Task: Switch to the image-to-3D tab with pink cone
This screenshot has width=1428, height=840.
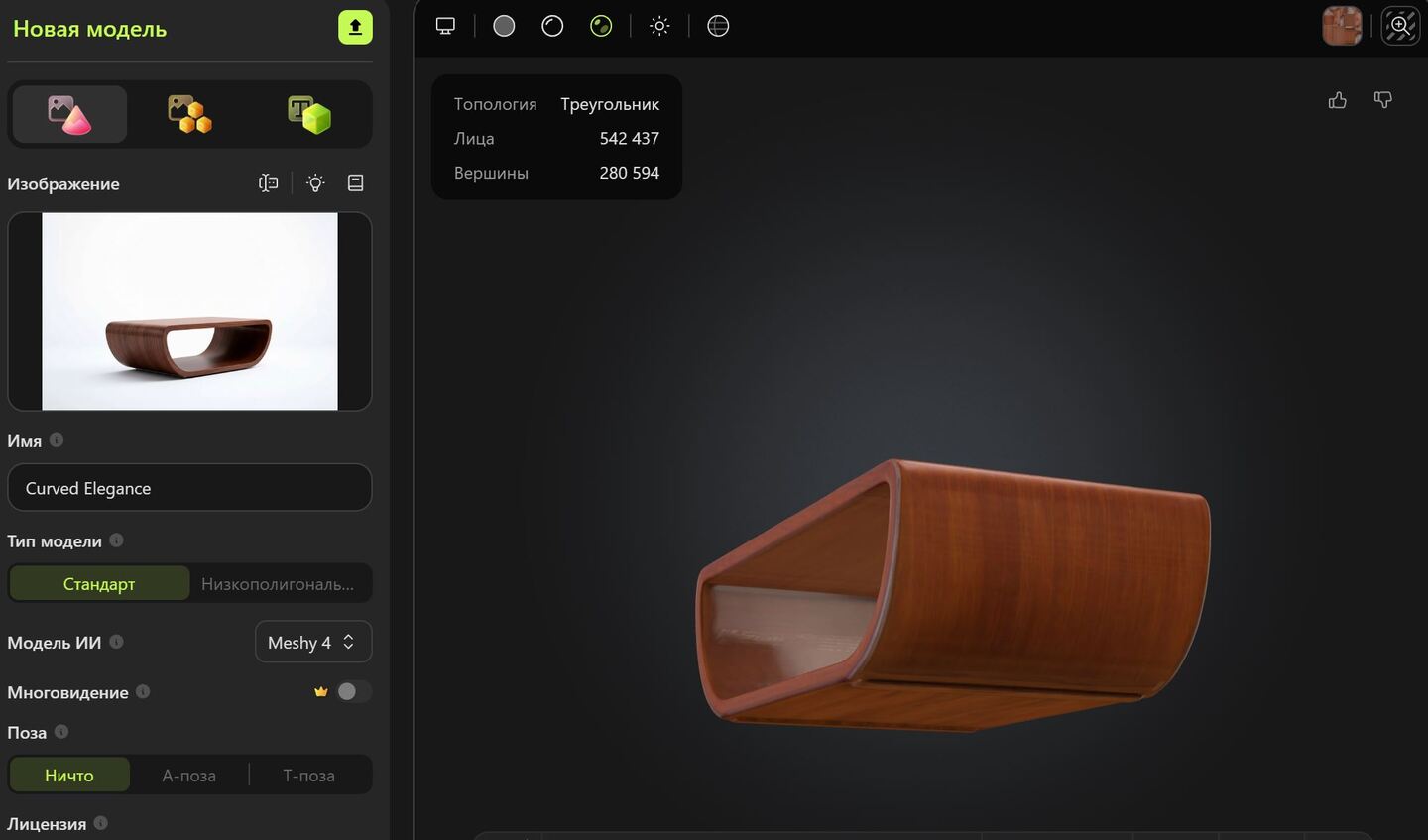Action: pos(69,114)
